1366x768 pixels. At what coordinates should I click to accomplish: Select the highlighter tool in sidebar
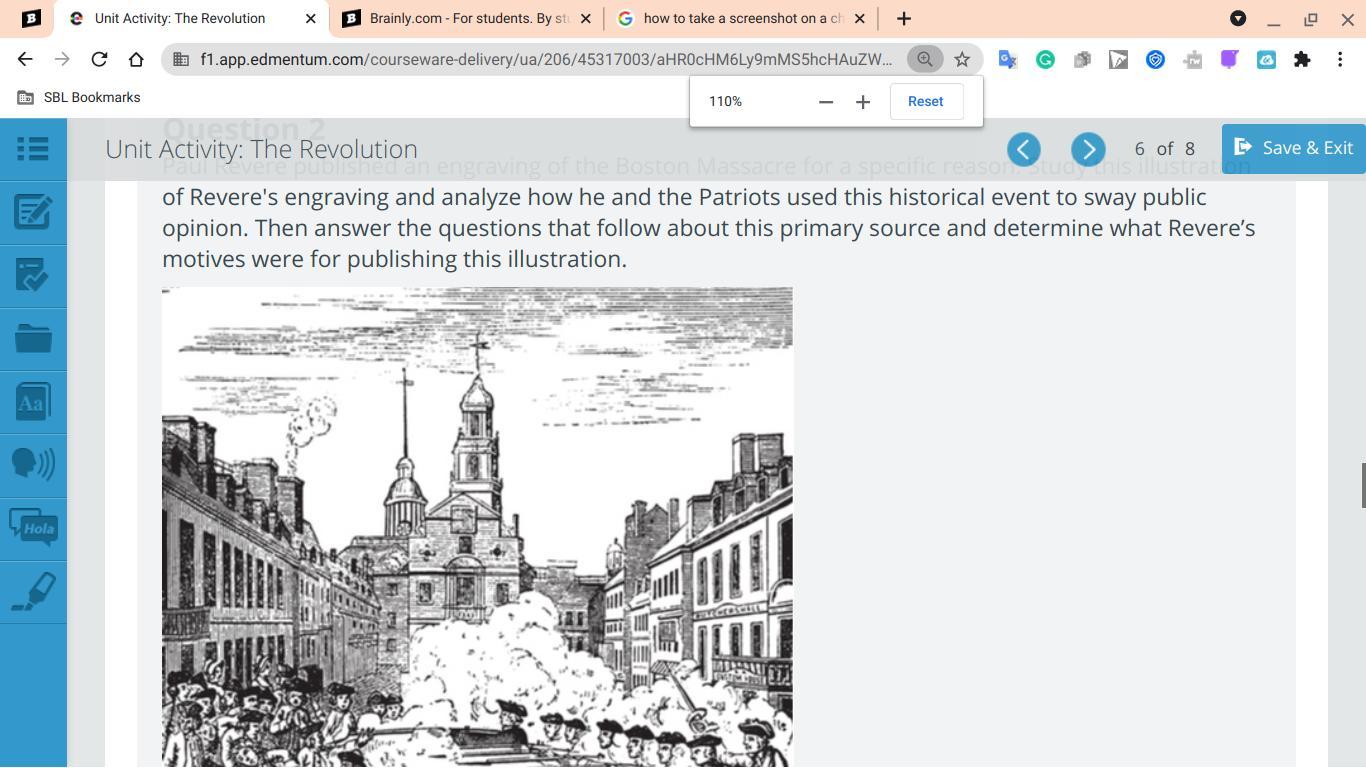[x=33, y=592]
